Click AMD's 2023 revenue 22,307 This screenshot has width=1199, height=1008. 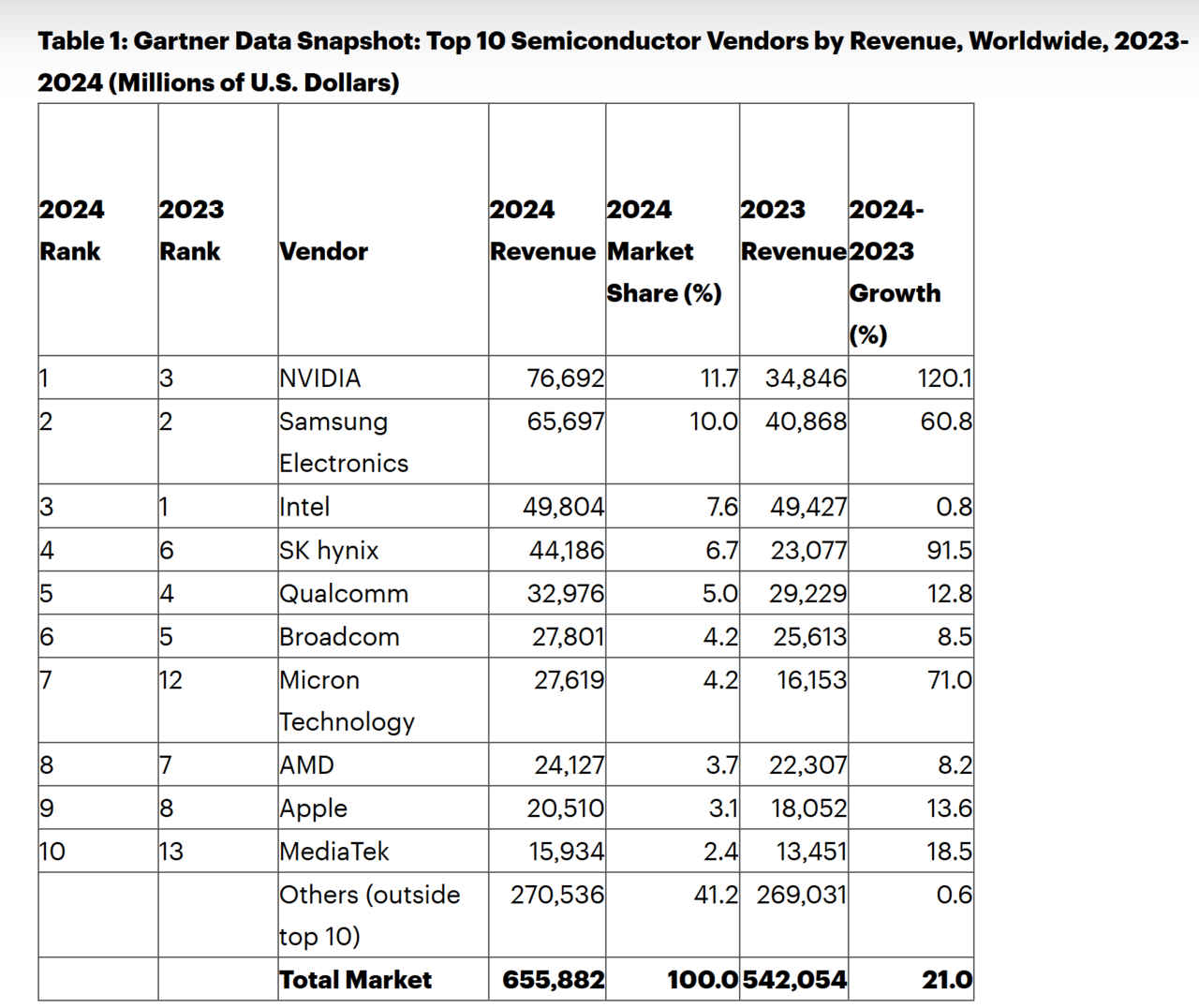[808, 764]
